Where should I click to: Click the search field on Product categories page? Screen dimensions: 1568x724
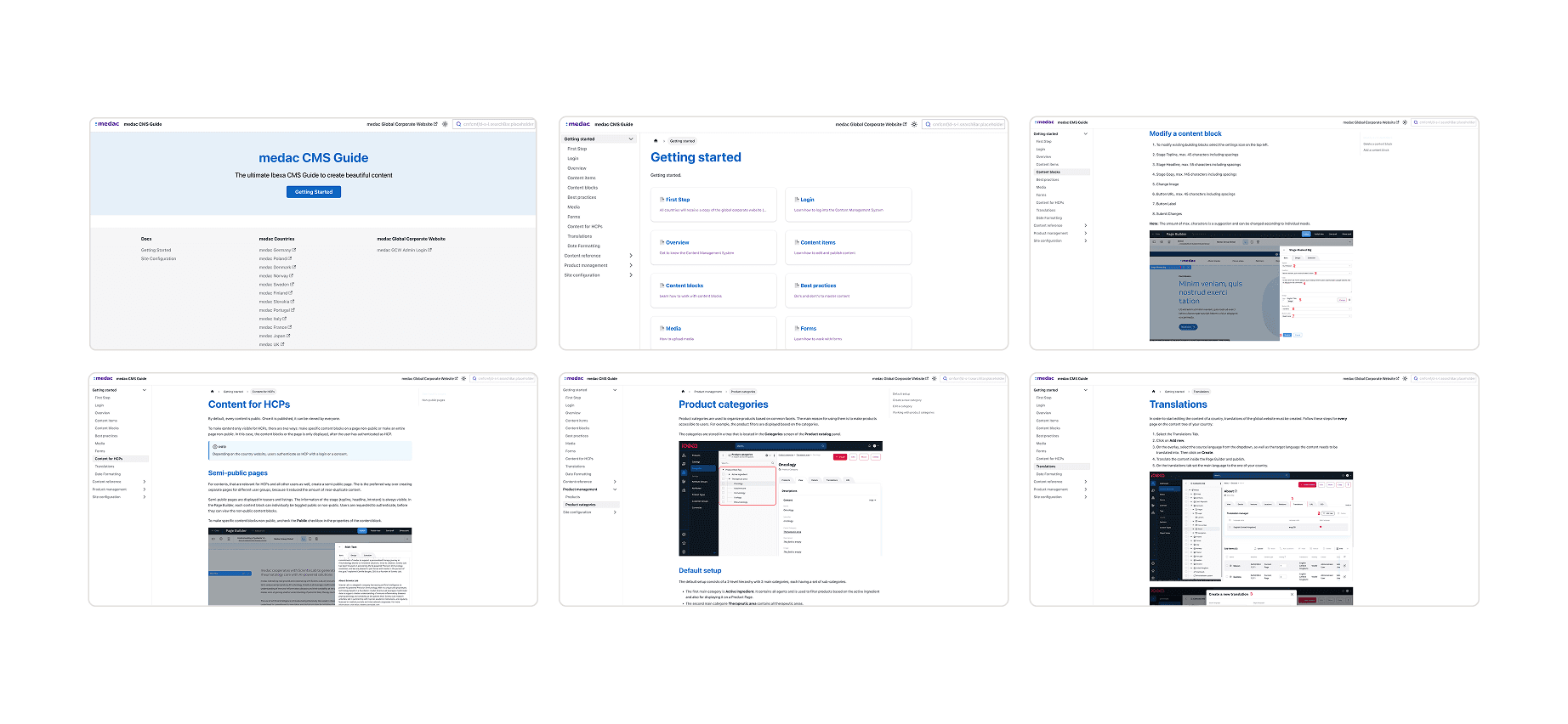coord(974,378)
